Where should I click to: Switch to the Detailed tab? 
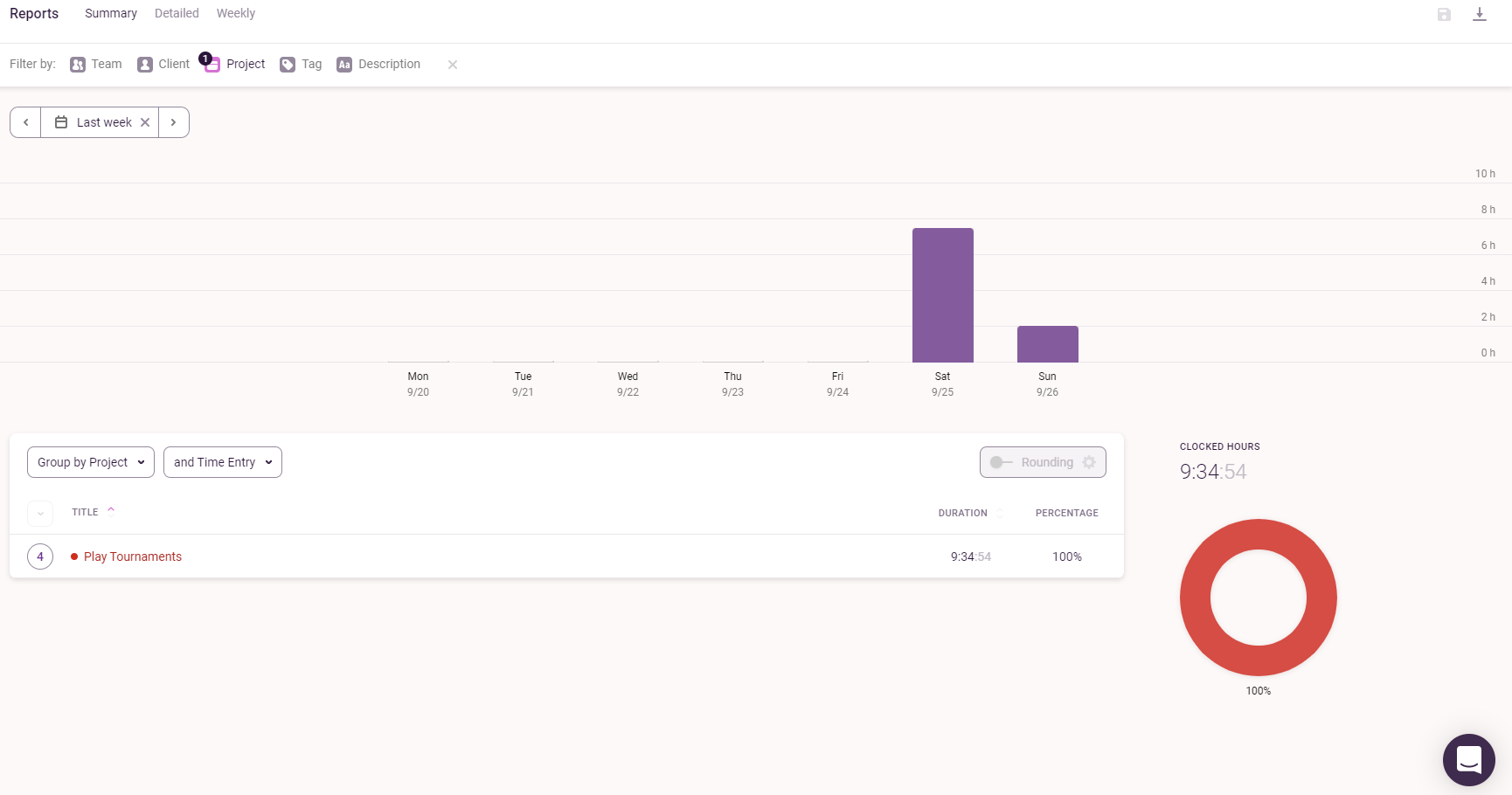pos(177,13)
